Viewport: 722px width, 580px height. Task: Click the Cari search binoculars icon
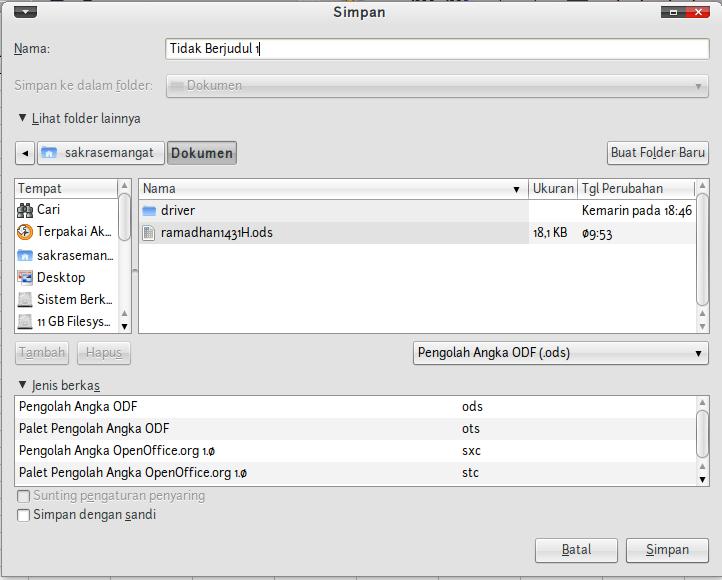[25, 210]
